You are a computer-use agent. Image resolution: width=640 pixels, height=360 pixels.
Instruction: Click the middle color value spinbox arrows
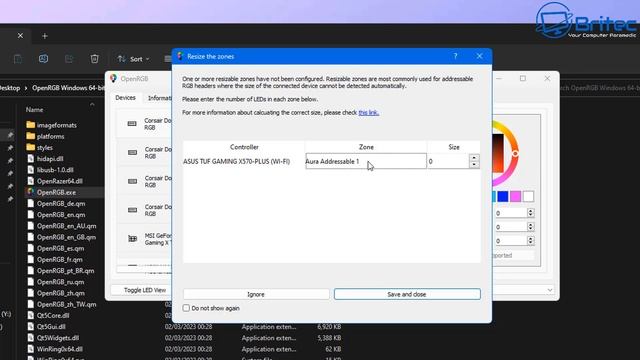click(531, 227)
